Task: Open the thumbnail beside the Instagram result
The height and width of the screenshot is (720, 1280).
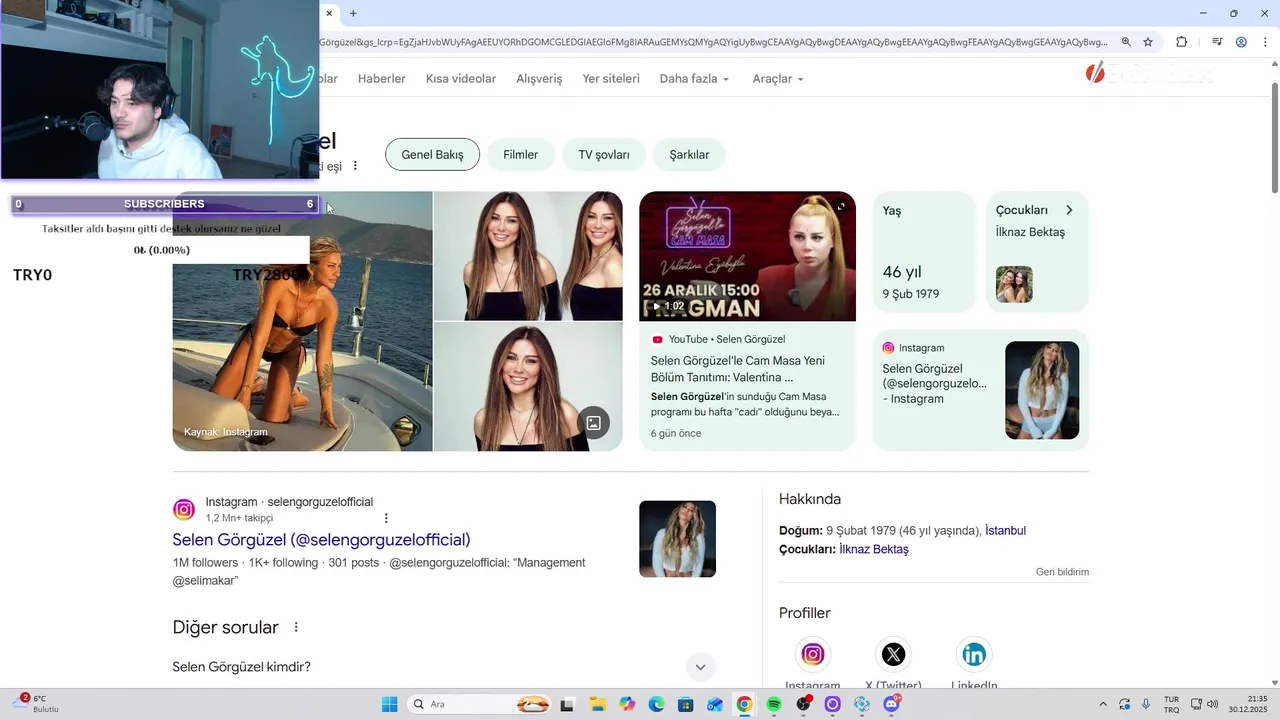Action: point(677,539)
